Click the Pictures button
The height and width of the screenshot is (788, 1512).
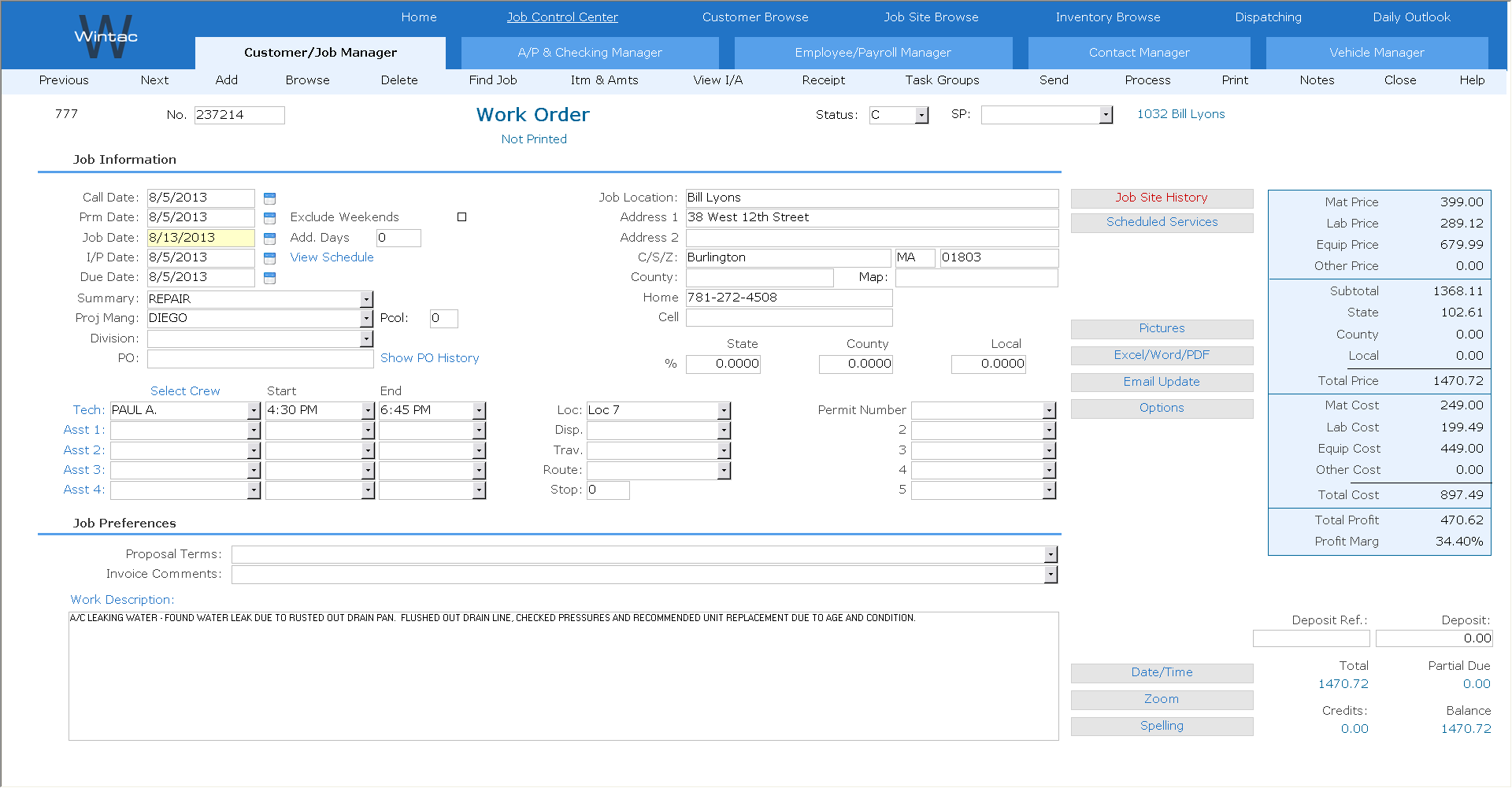(1162, 329)
